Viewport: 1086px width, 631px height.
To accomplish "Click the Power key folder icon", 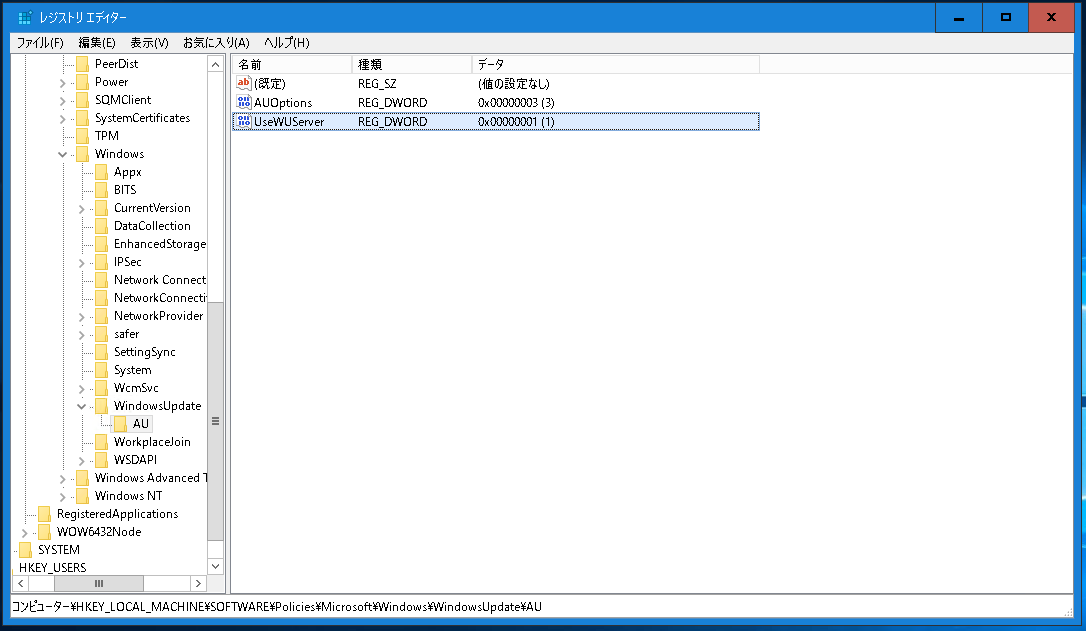I will pyautogui.click(x=82, y=81).
